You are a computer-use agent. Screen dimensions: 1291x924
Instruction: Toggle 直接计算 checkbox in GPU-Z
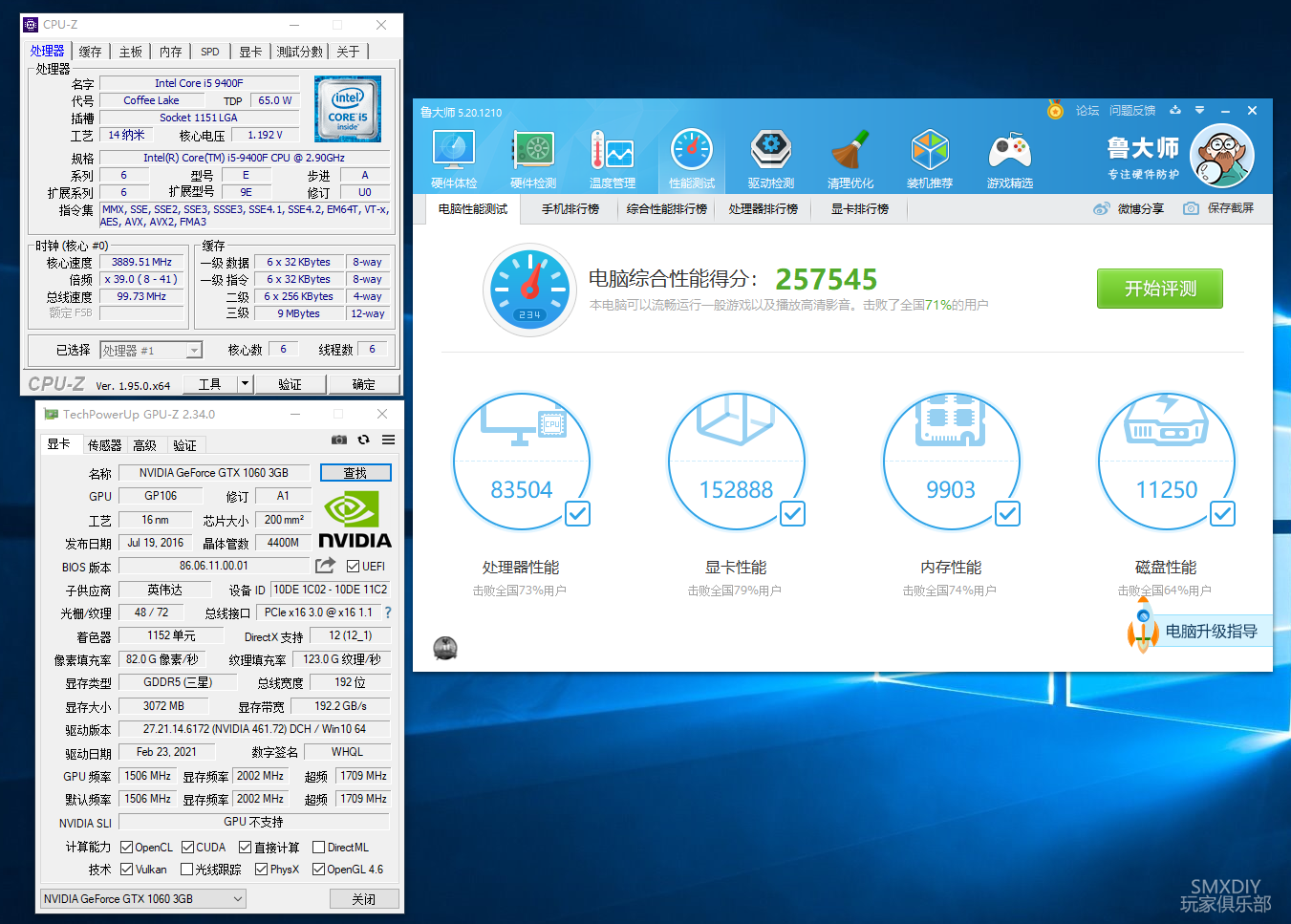point(245,848)
